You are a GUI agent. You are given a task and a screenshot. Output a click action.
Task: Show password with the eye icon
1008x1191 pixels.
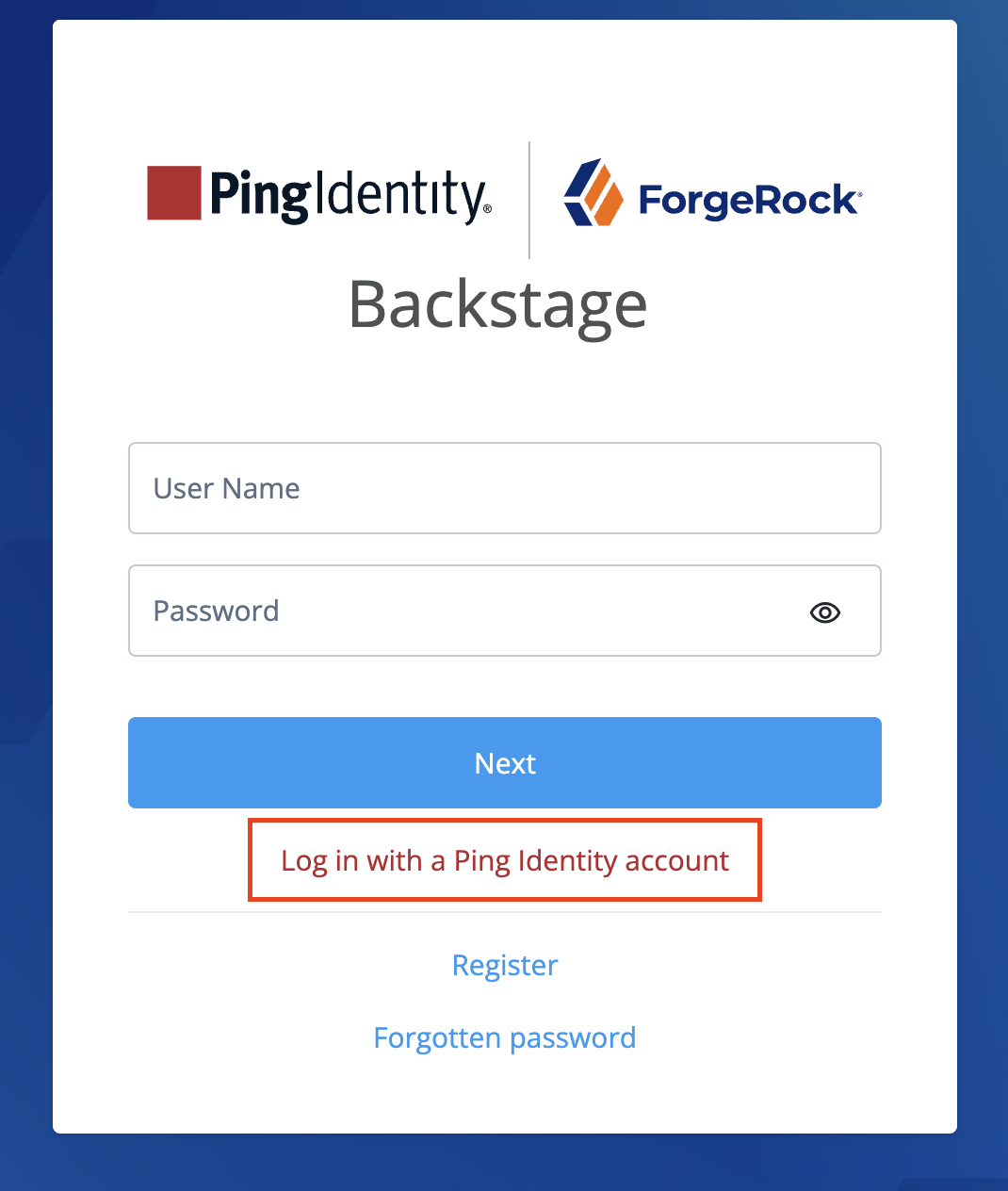[825, 612]
